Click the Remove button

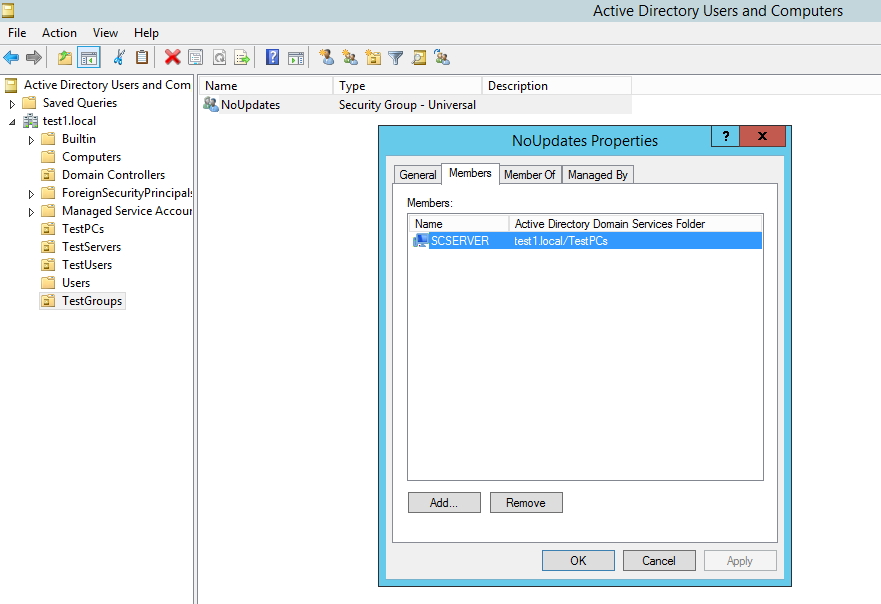coord(526,503)
